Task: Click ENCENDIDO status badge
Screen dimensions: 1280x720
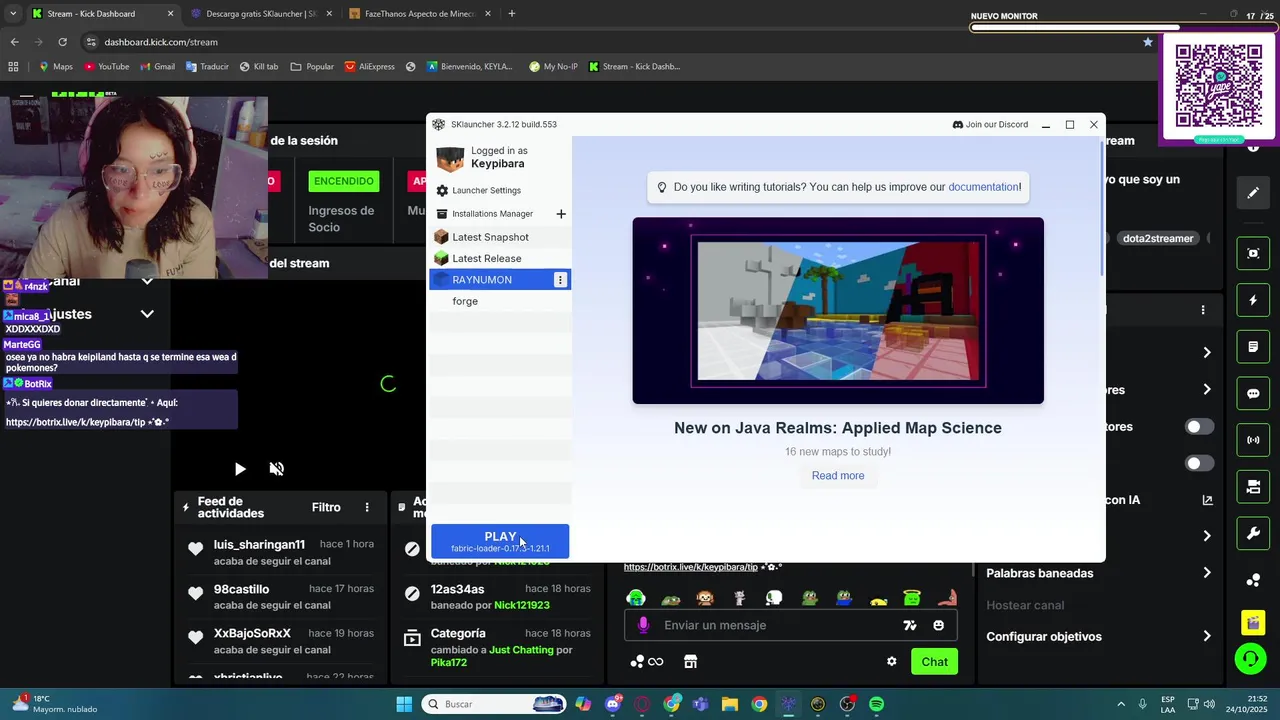Action: (x=343, y=181)
